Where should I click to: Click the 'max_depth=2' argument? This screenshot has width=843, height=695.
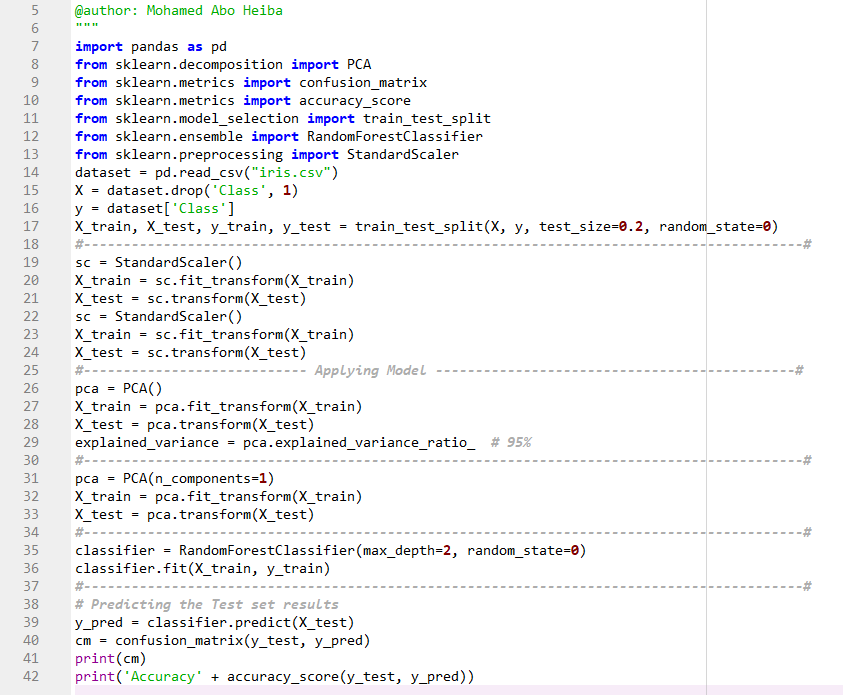coord(407,550)
